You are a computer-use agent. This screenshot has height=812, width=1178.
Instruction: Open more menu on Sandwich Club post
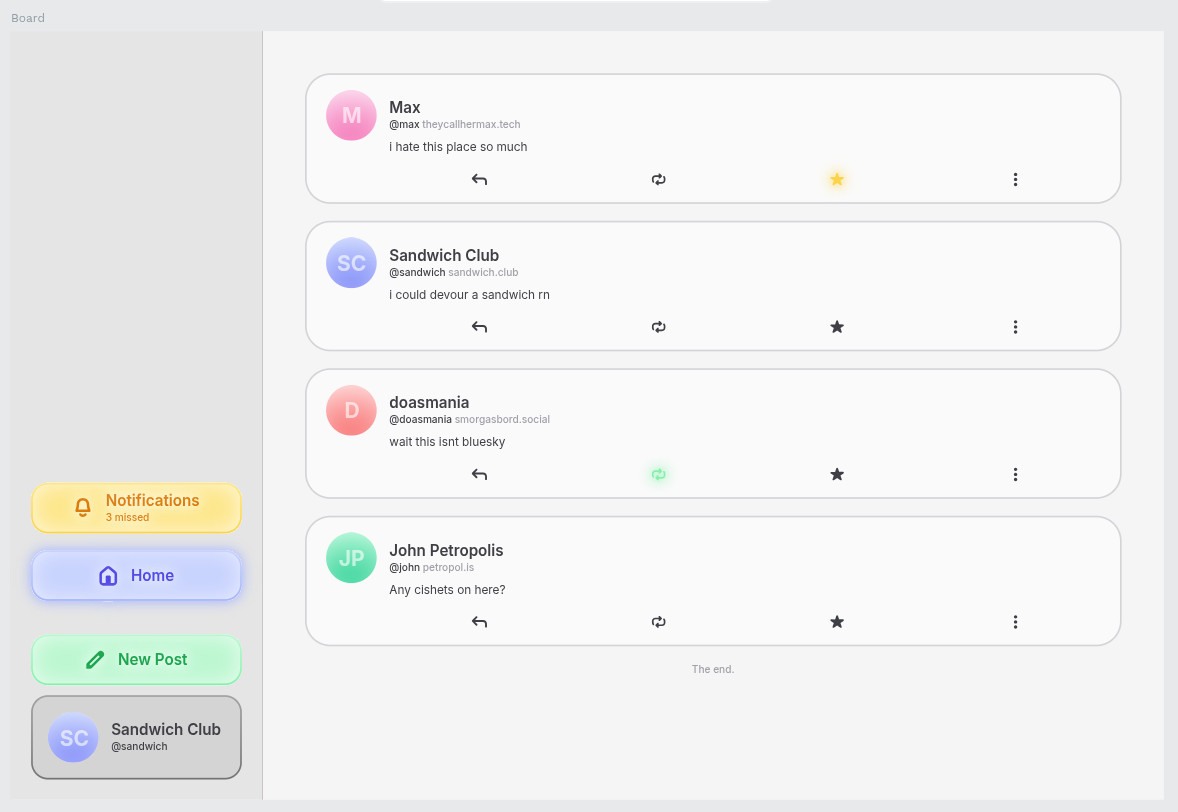tap(1015, 327)
